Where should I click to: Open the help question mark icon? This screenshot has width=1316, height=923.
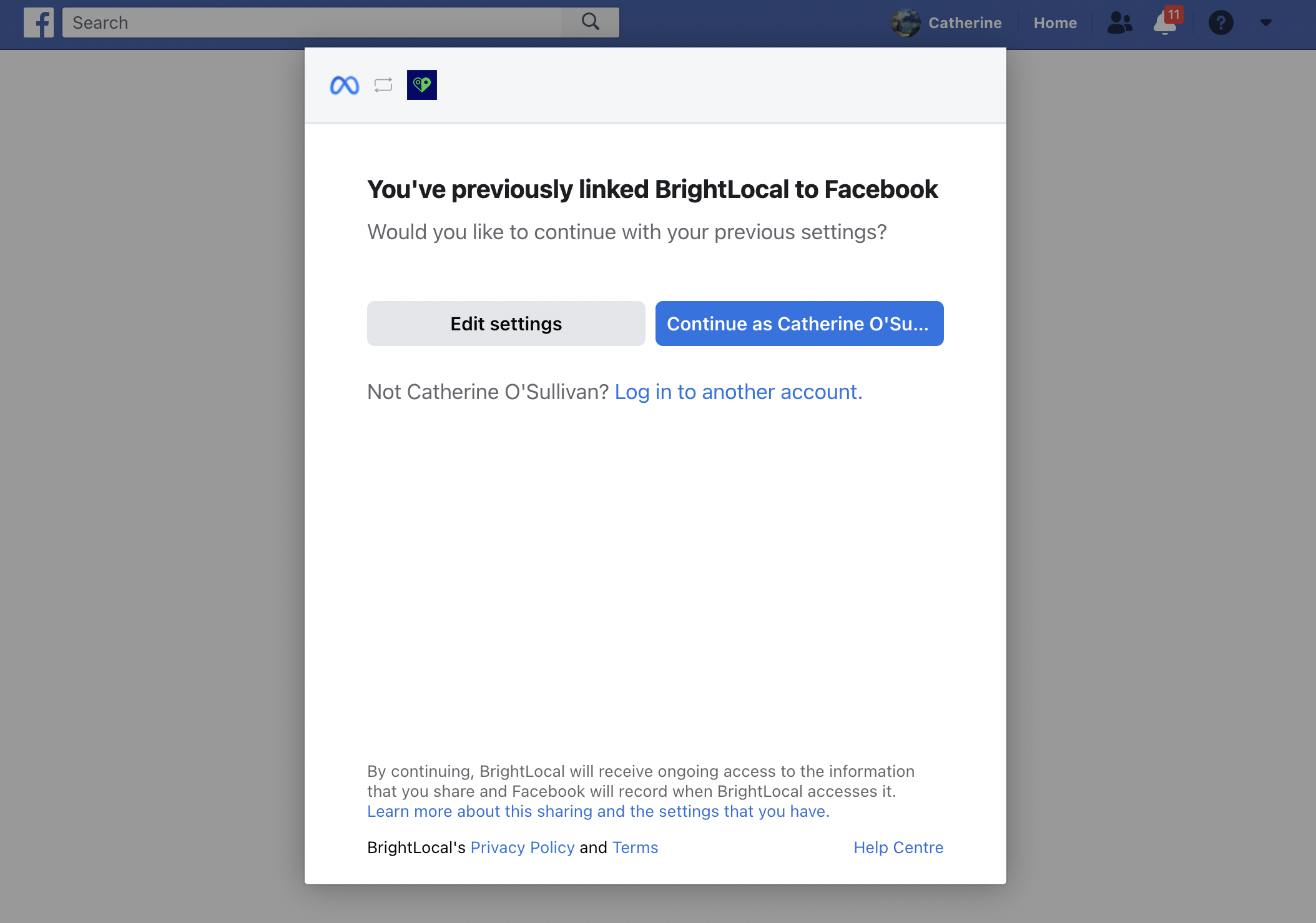click(1220, 22)
